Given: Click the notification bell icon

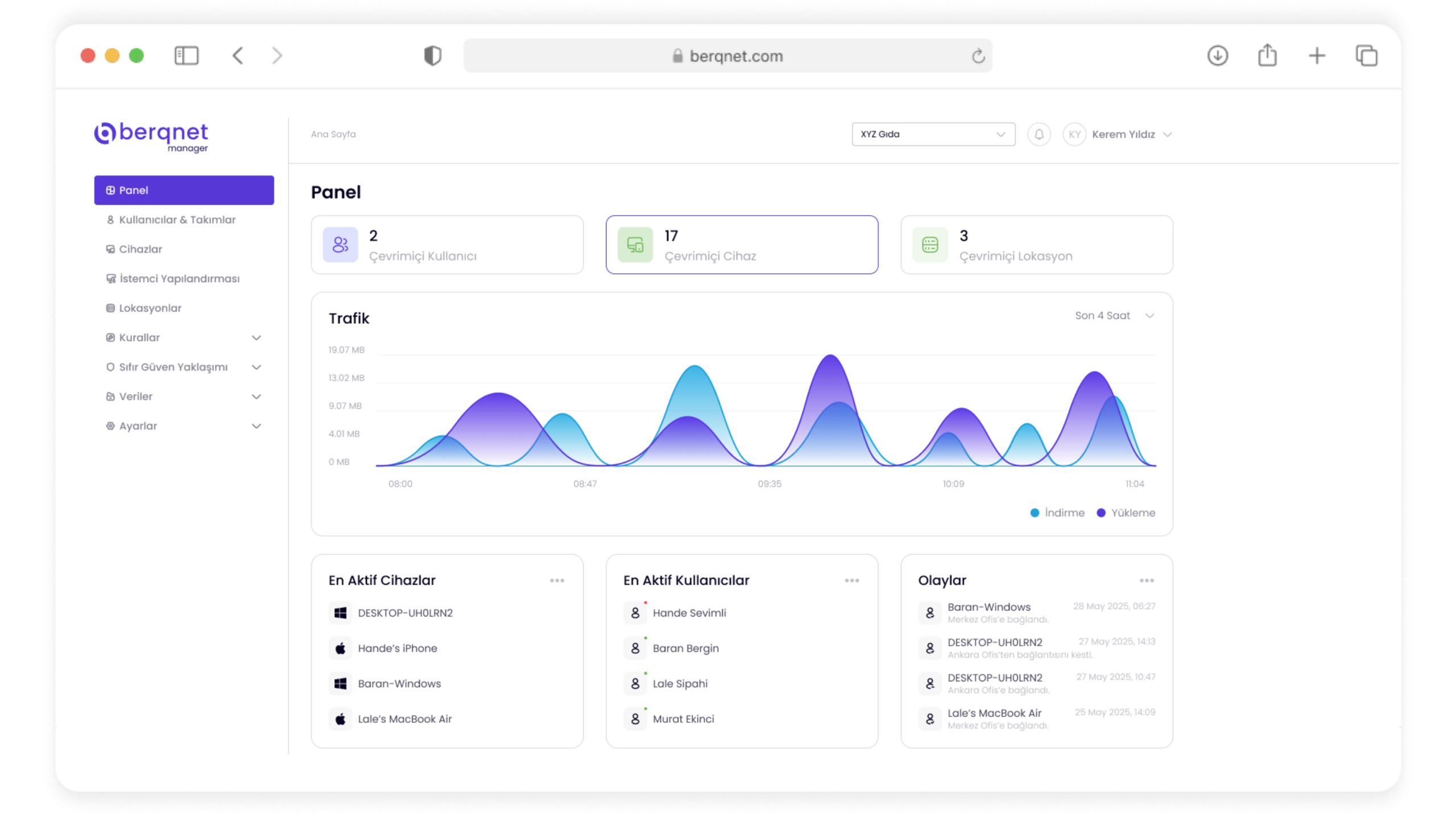Looking at the screenshot, I should pos(1039,134).
